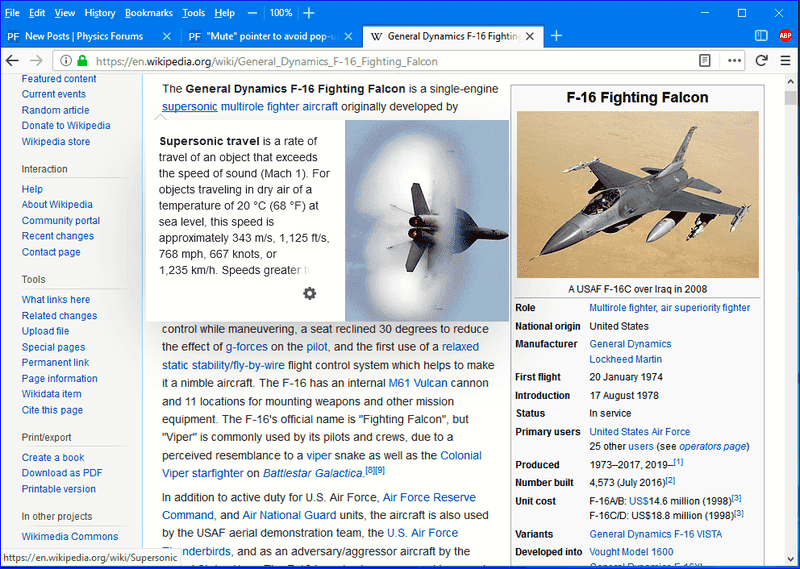
Task: Open page actions three-dot menu
Action: (735, 61)
